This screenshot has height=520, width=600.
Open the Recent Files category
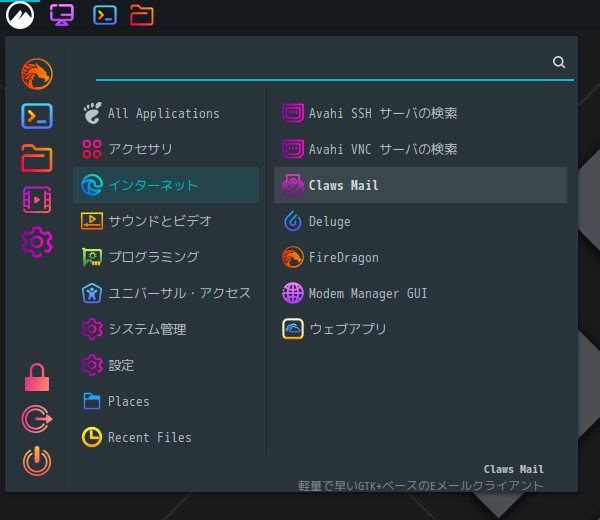click(166, 437)
